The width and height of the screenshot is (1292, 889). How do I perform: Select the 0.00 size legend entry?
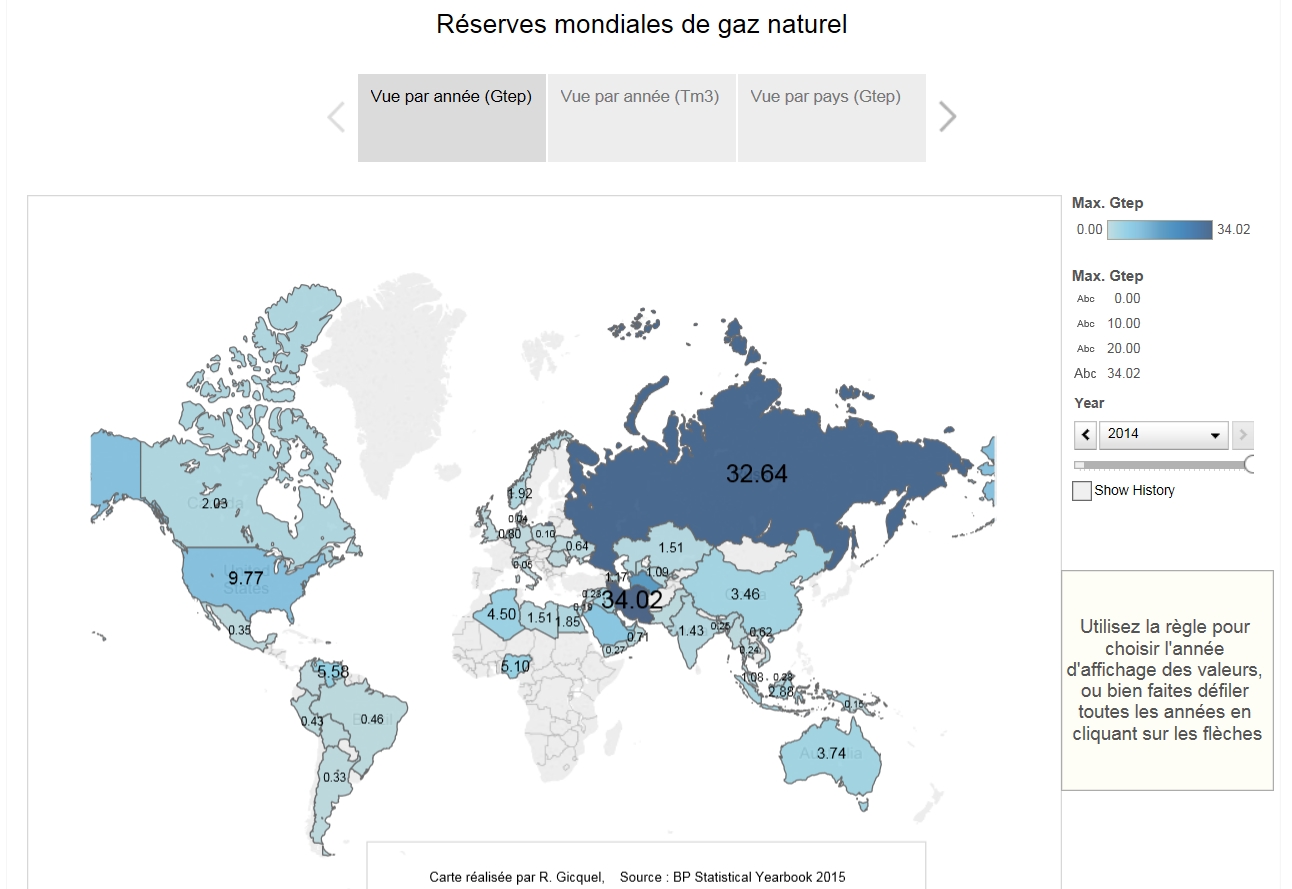tap(1108, 298)
